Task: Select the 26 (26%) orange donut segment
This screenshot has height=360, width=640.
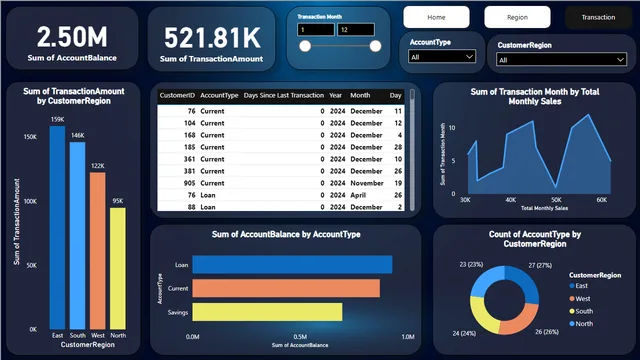Action: click(521, 320)
